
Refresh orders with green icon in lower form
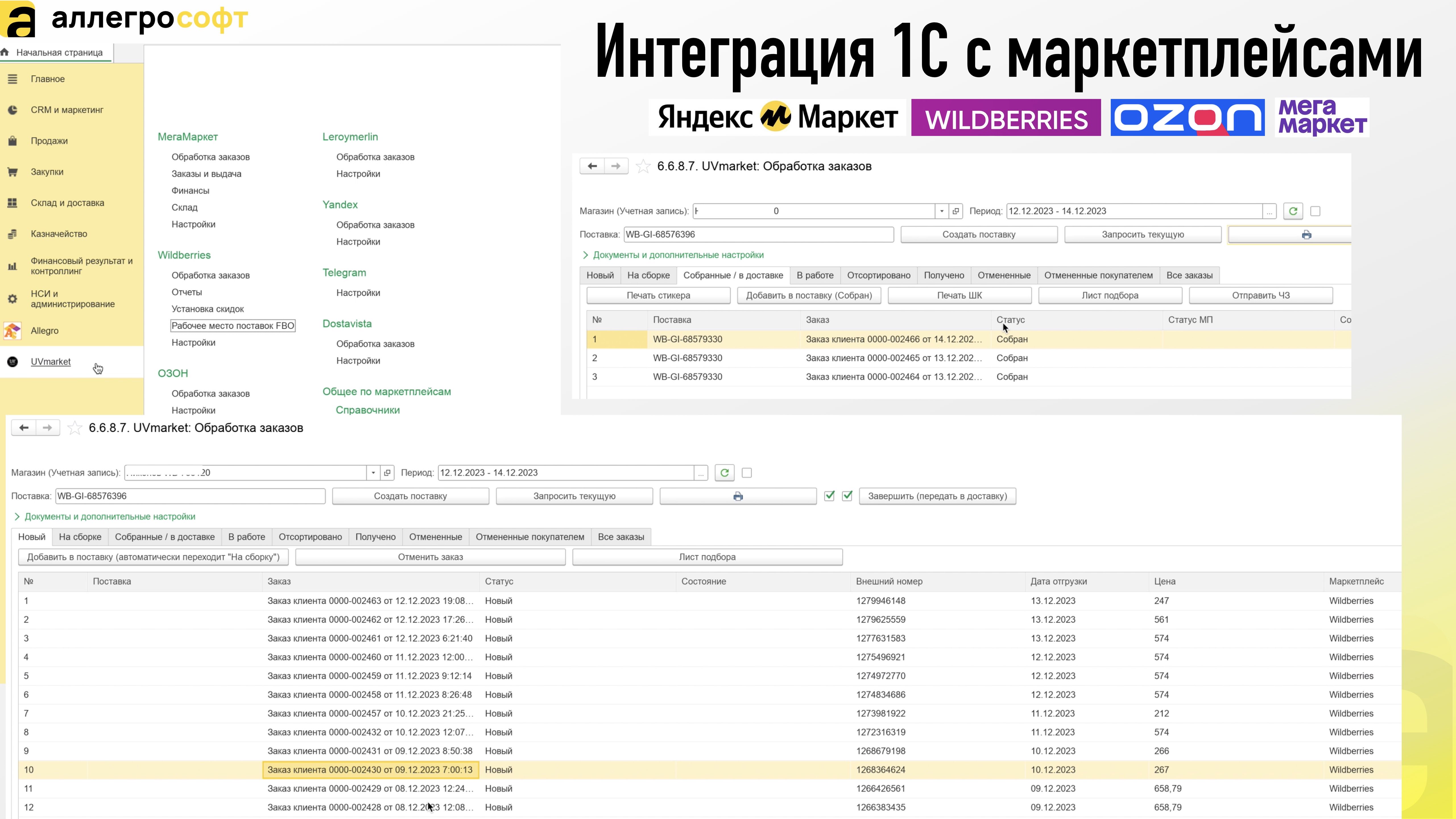pos(725,473)
